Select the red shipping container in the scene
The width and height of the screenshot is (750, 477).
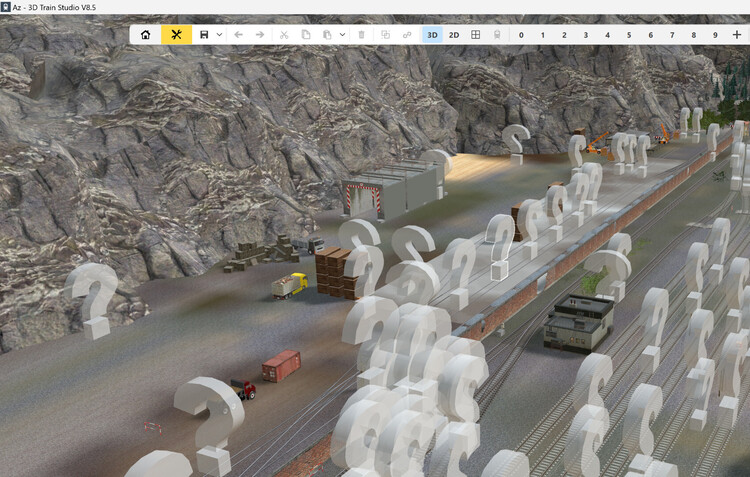click(281, 366)
